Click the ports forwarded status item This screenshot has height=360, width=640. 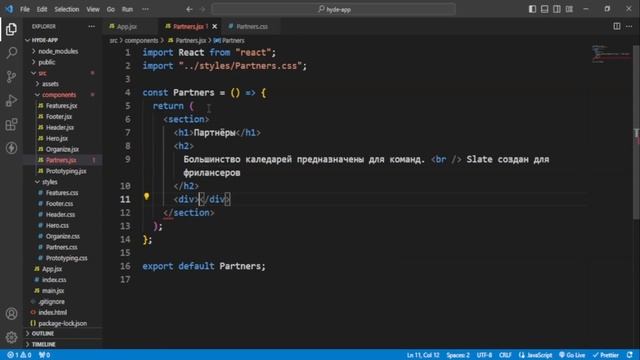point(44,355)
